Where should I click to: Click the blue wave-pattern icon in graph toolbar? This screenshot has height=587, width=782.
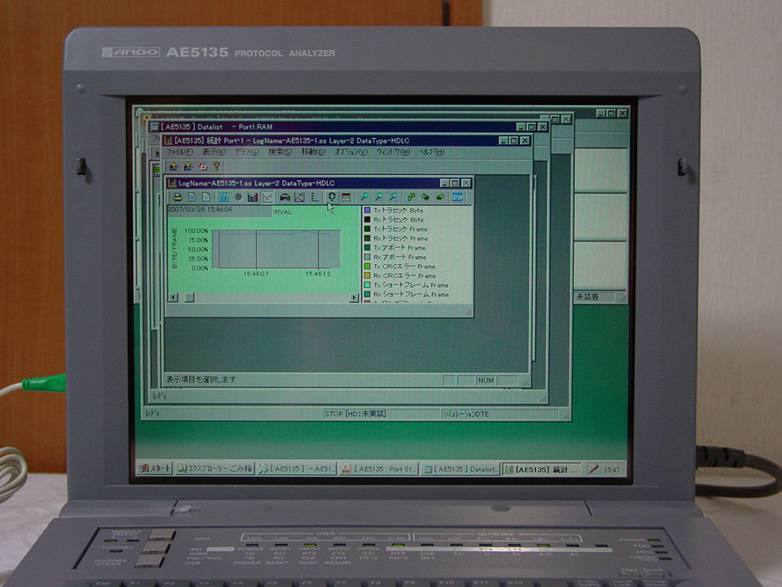(x=223, y=197)
